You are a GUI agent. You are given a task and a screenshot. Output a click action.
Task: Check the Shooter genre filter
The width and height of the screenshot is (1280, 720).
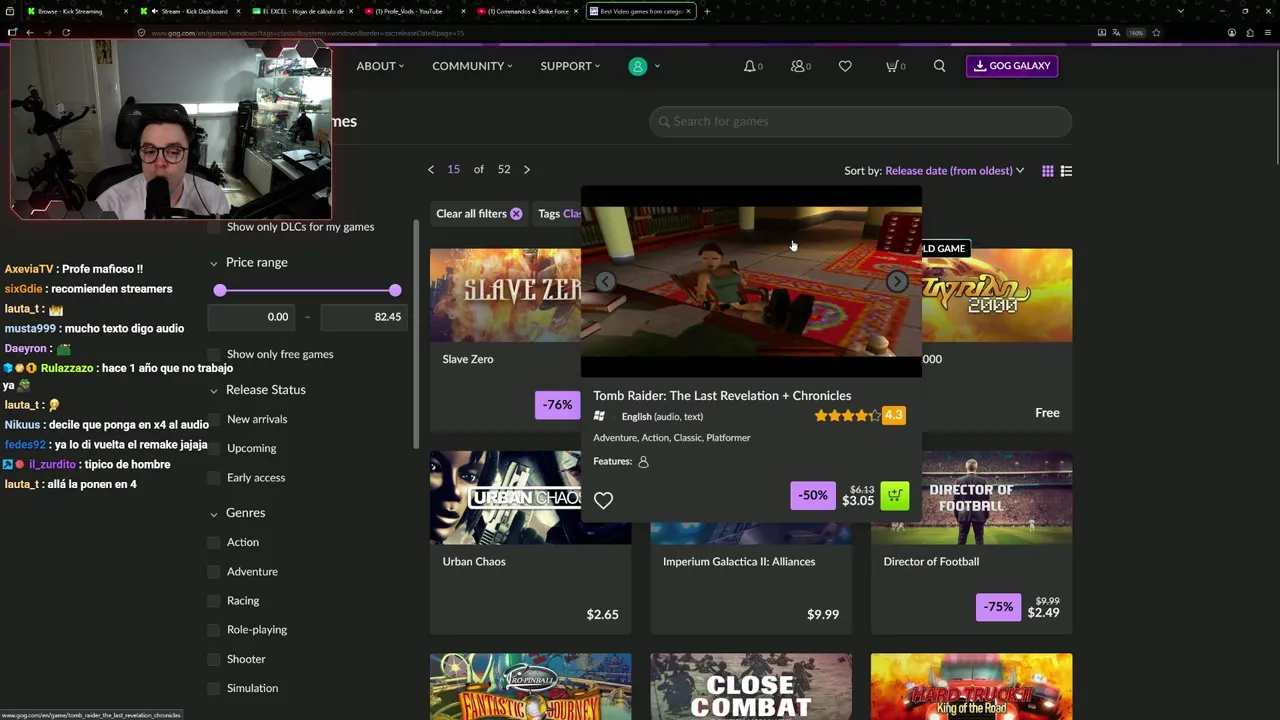coord(214,659)
